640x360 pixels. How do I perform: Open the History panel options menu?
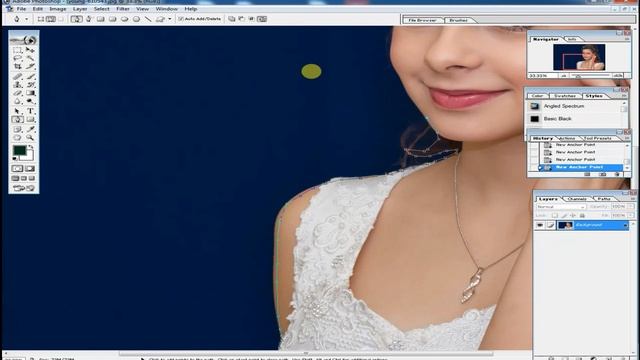click(x=627, y=138)
